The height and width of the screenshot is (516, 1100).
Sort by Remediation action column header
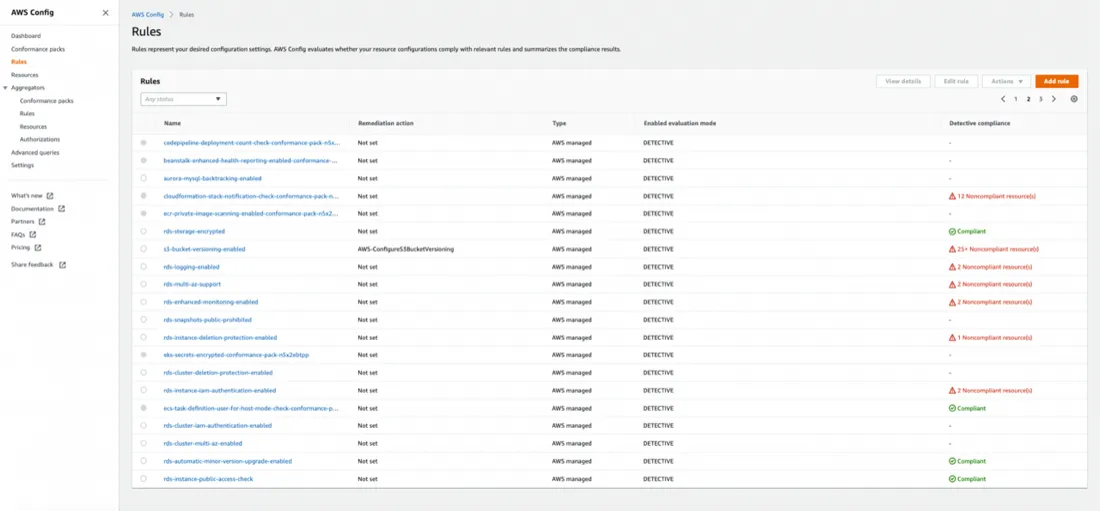pos(386,123)
